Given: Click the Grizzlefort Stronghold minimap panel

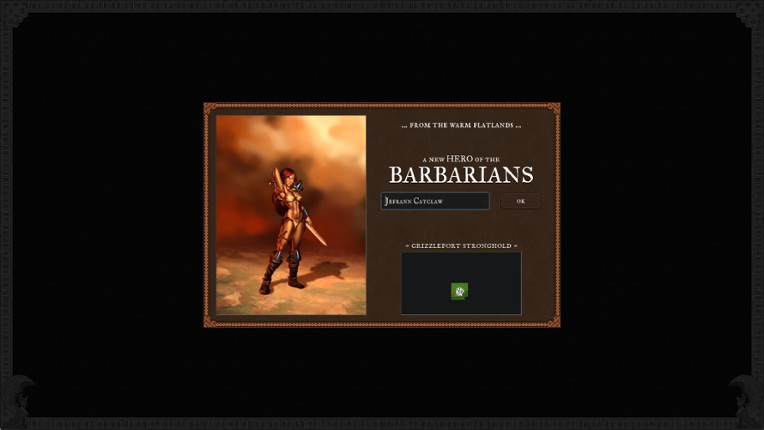Looking at the screenshot, I should coord(461,283).
